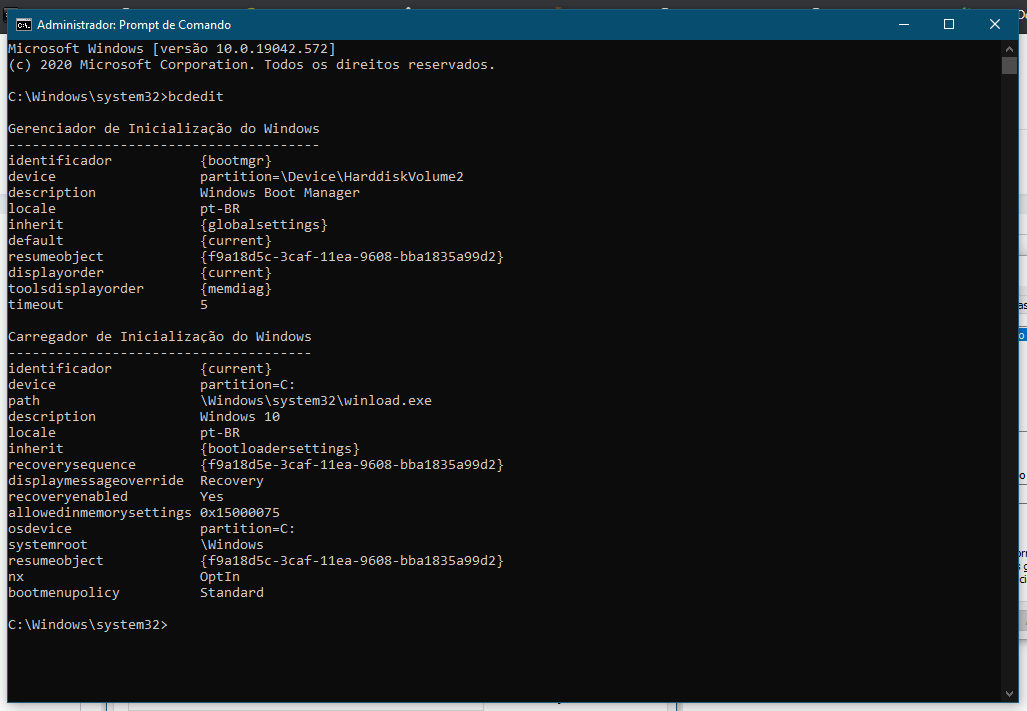1027x711 pixels.
Task: Click the 'Yes' recoveryenabled value
Action: 212,497
